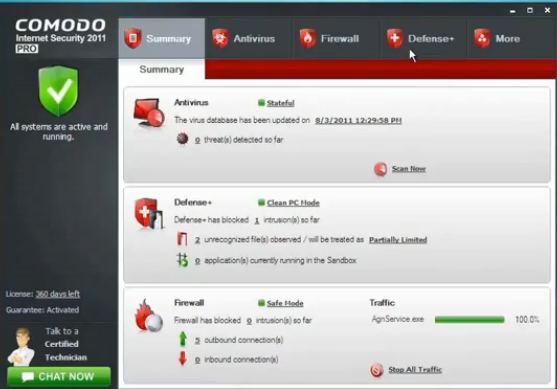The width and height of the screenshot is (557, 389).
Task: Click the Firewall tab flame shield icon
Action: point(308,38)
